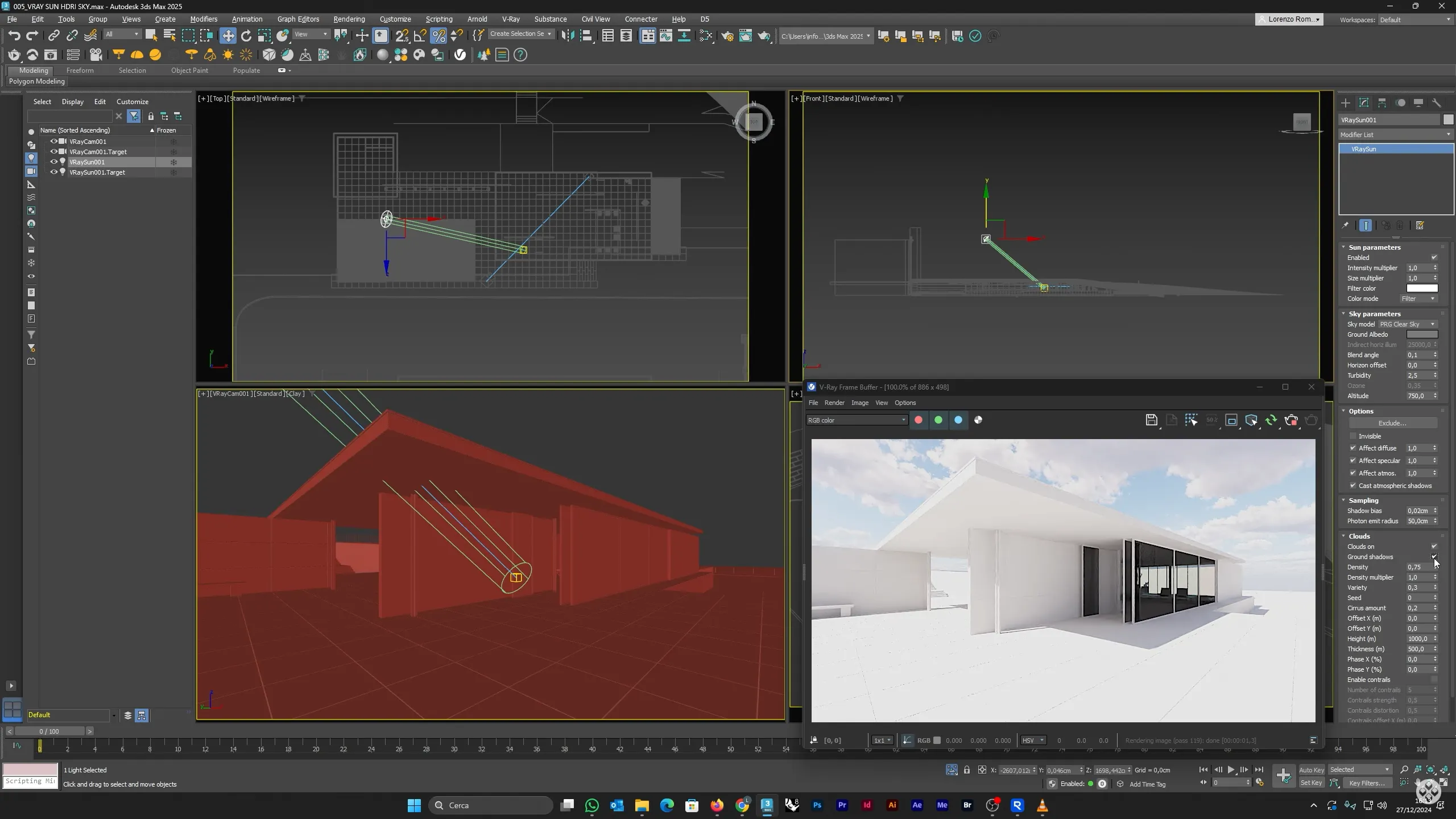The width and height of the screenshot is (1456, 819).
Task: Save image in V-Ray Frame Buffer
Action: (1151, 420)
